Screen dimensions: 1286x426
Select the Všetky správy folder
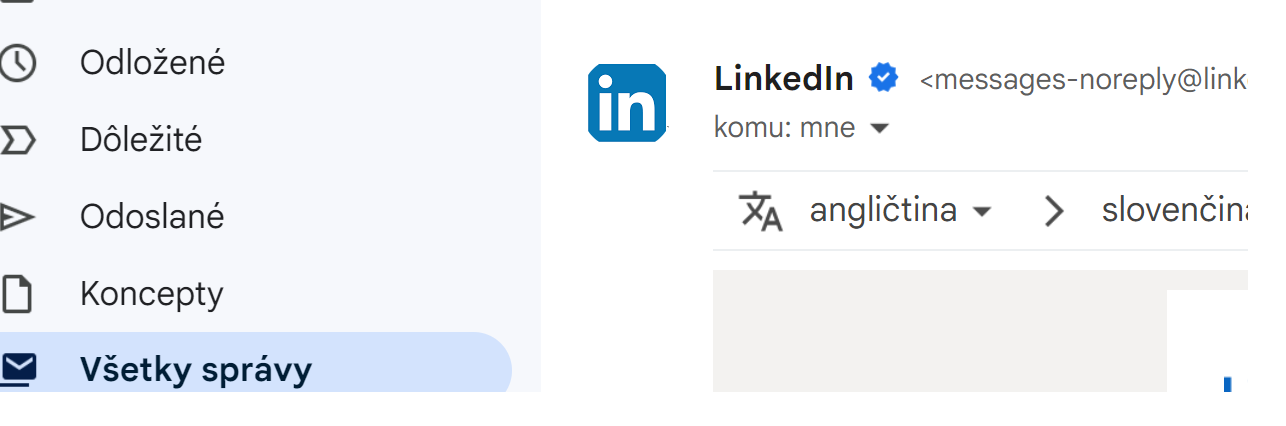(196, 370)
